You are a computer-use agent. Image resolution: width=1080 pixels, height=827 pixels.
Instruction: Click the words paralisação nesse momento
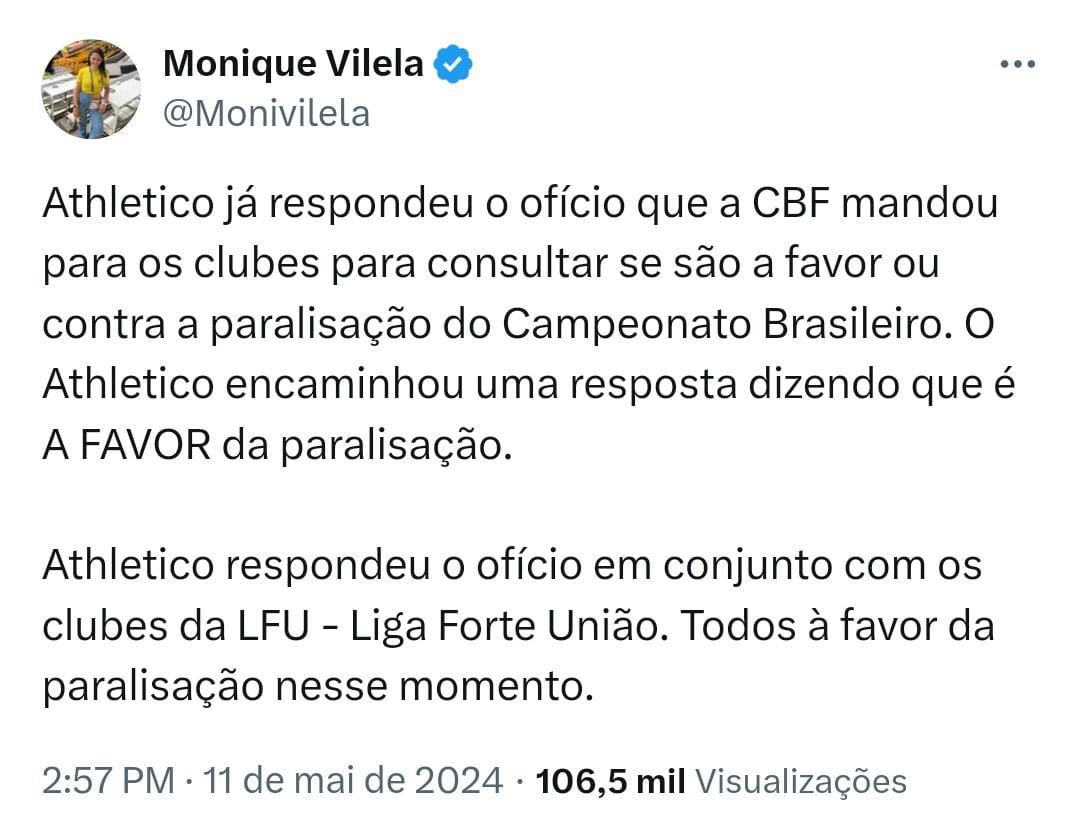[x=318, y=688]
